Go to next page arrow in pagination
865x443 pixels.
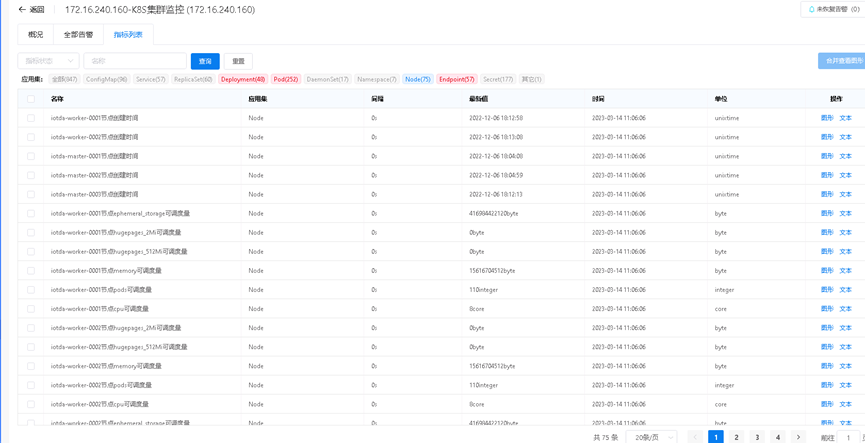[798, 437]
